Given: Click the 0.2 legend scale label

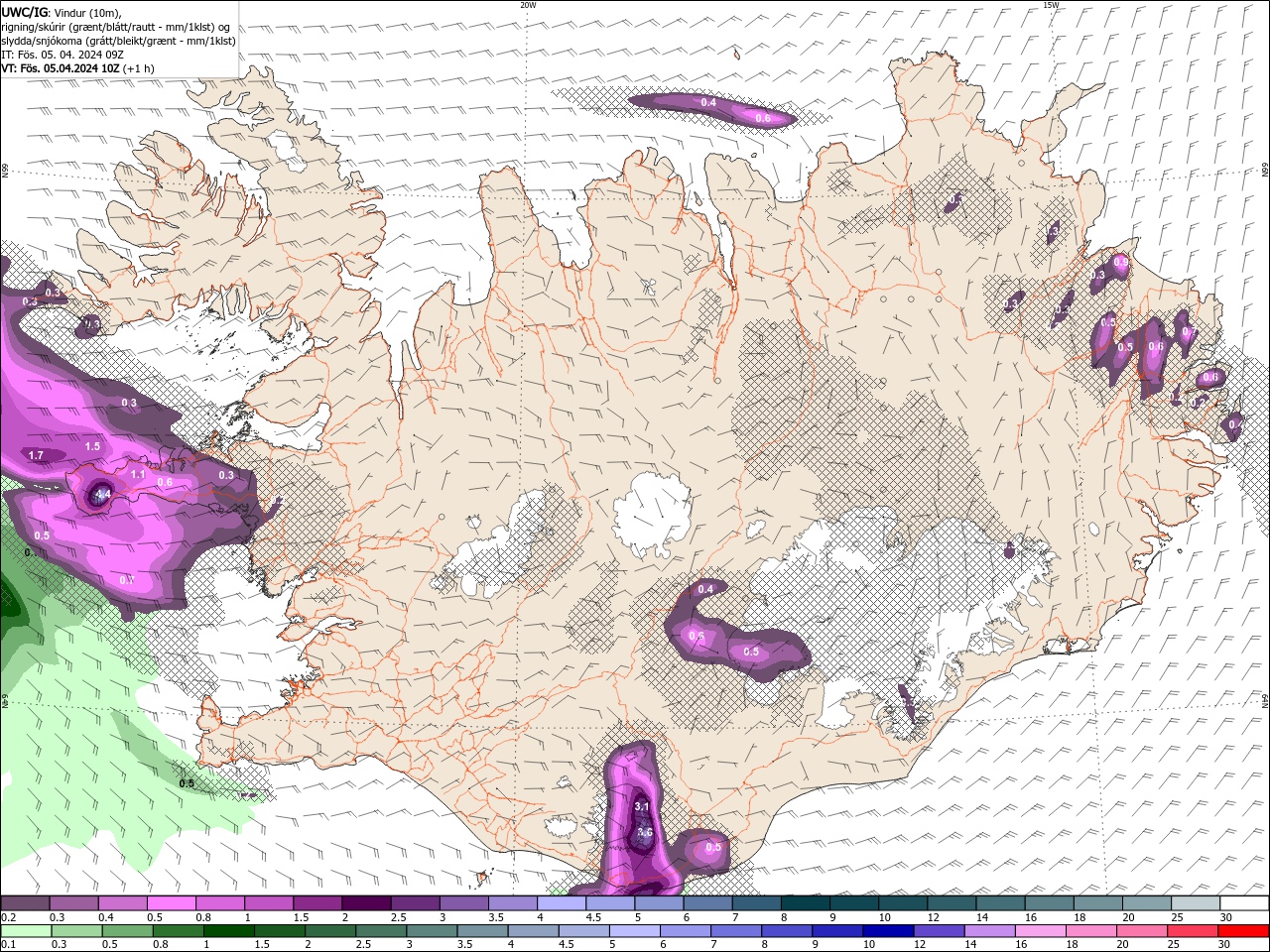Looking at the screenshot, I should click(x=8, y=917).
